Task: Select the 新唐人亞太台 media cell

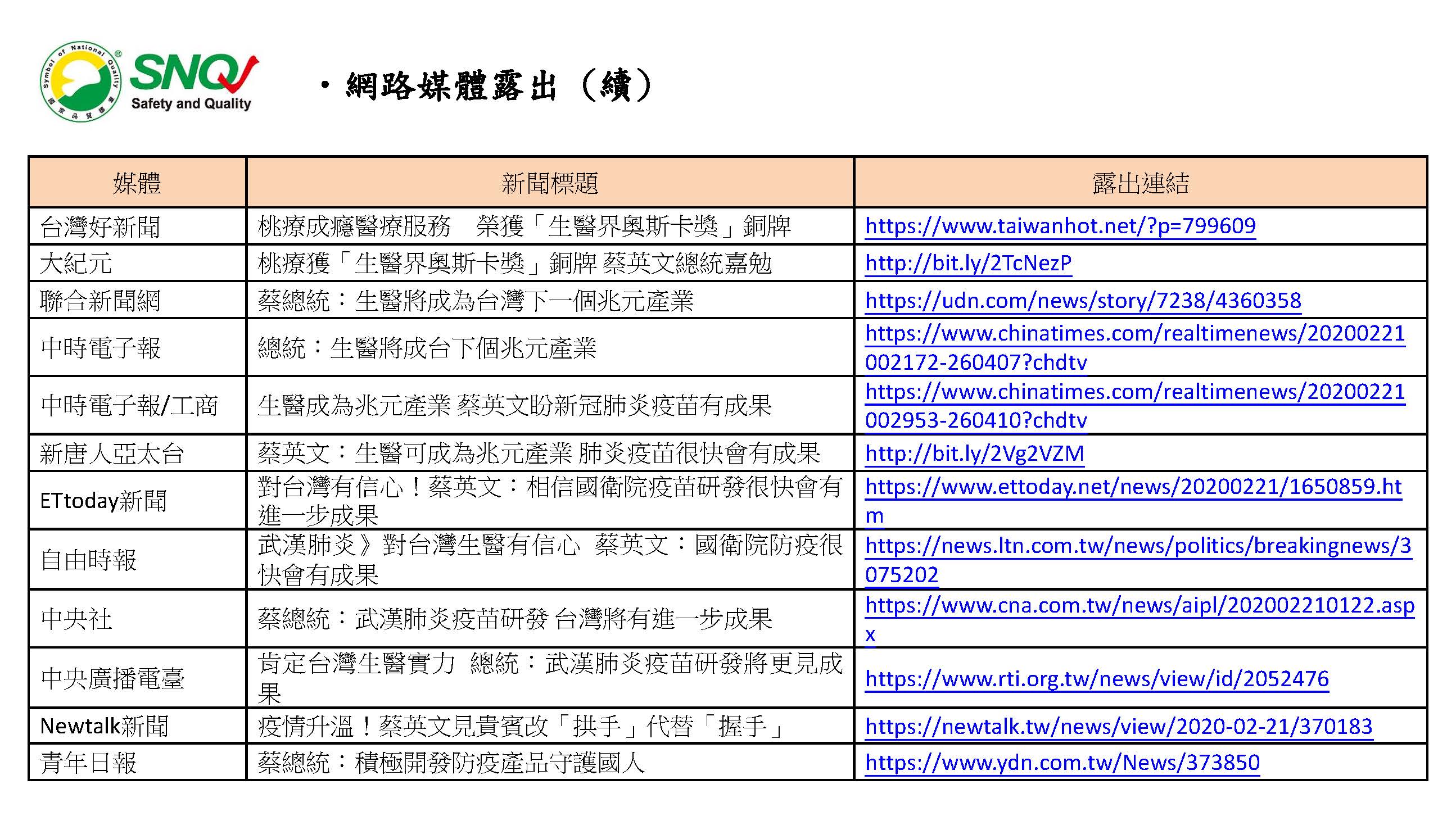Action: (x=137, y=453)
